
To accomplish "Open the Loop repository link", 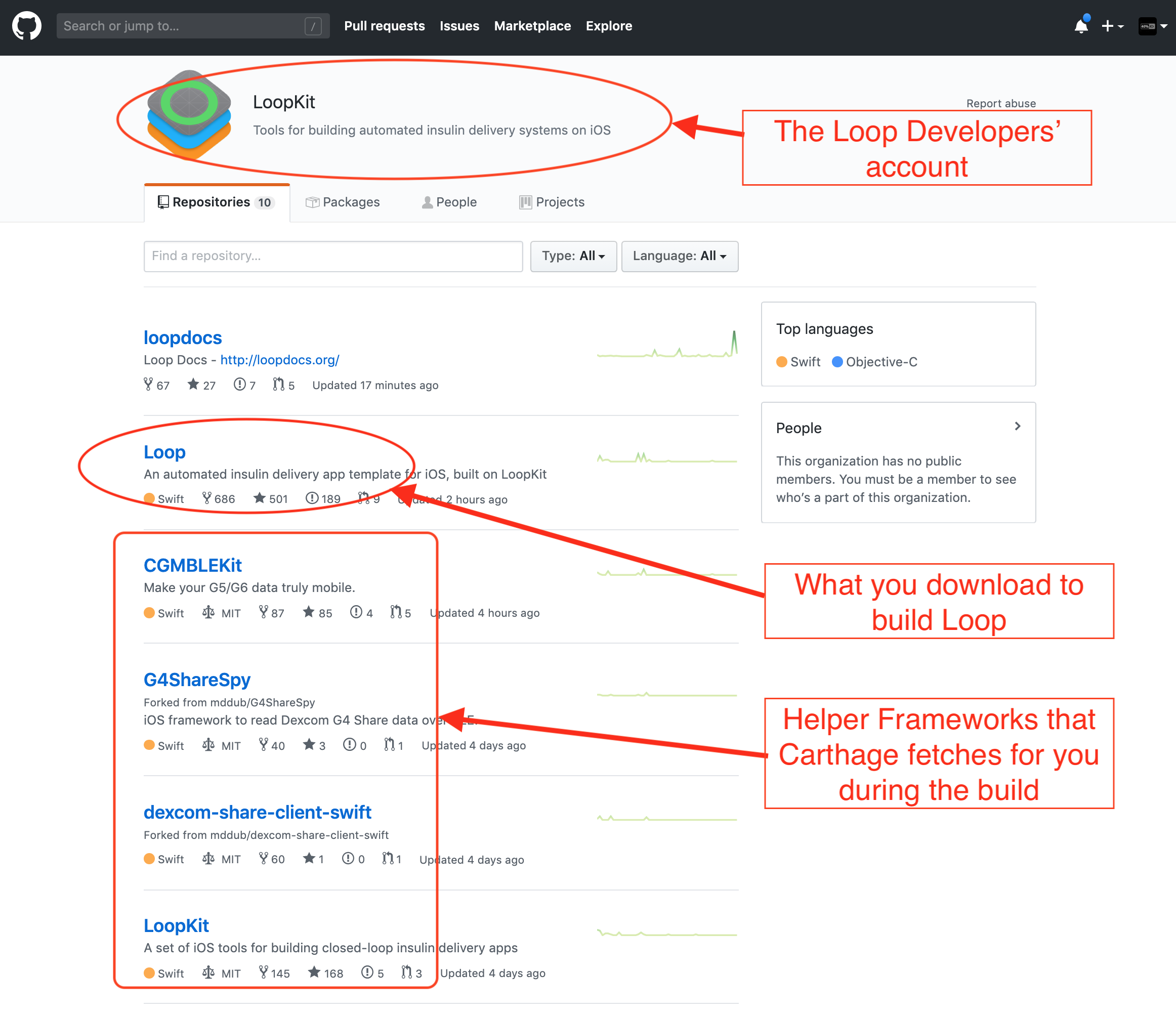I will coord(164,451).
